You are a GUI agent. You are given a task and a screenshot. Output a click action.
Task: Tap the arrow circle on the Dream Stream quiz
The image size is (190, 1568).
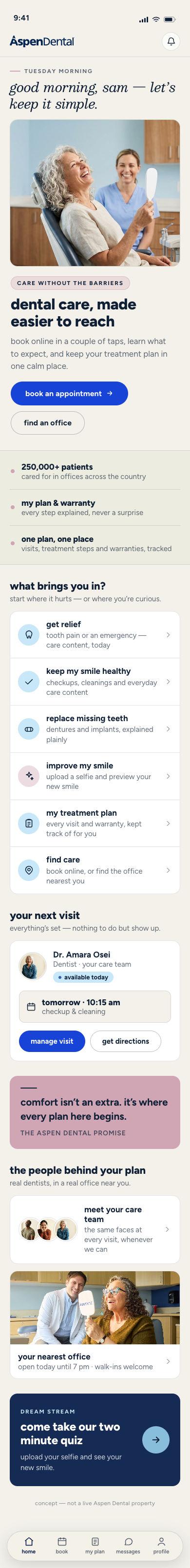[x=156, y=1439]
